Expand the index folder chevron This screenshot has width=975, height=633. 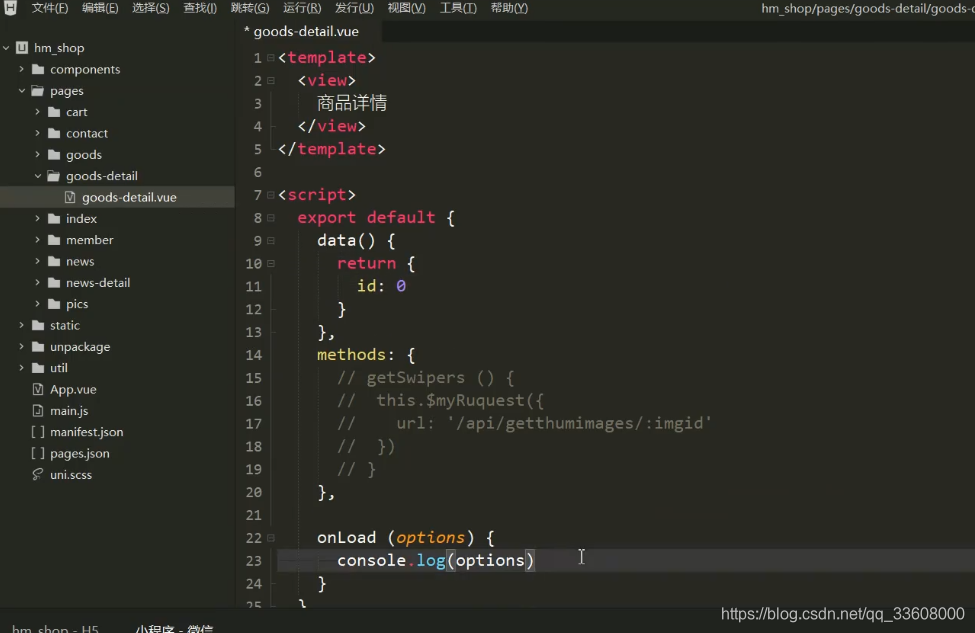coord(37,218)
